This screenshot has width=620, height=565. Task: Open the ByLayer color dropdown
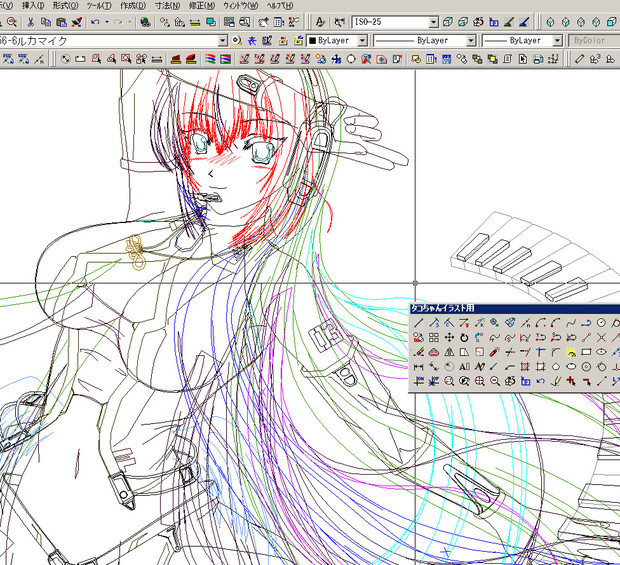point(362,40)
